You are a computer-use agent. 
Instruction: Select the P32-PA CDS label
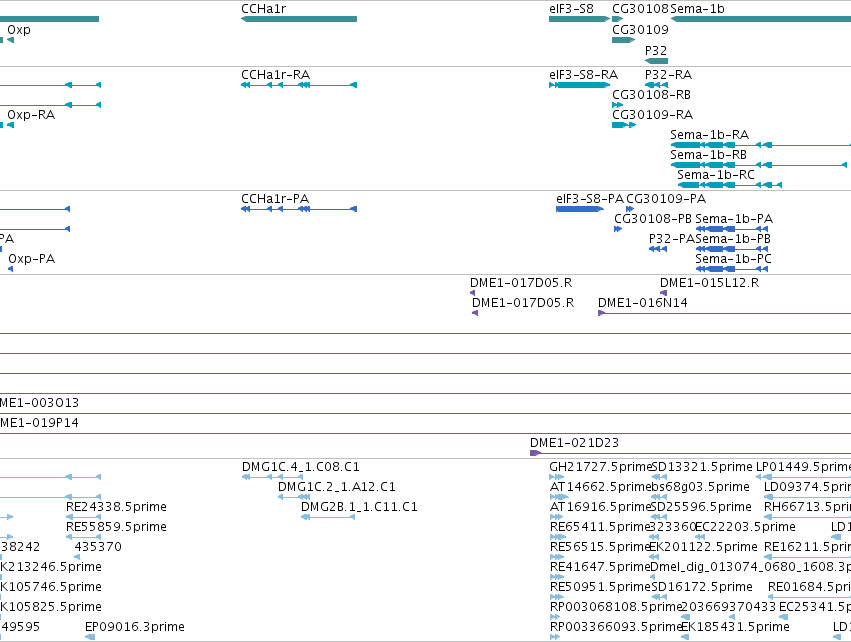(x=672, y=239)
